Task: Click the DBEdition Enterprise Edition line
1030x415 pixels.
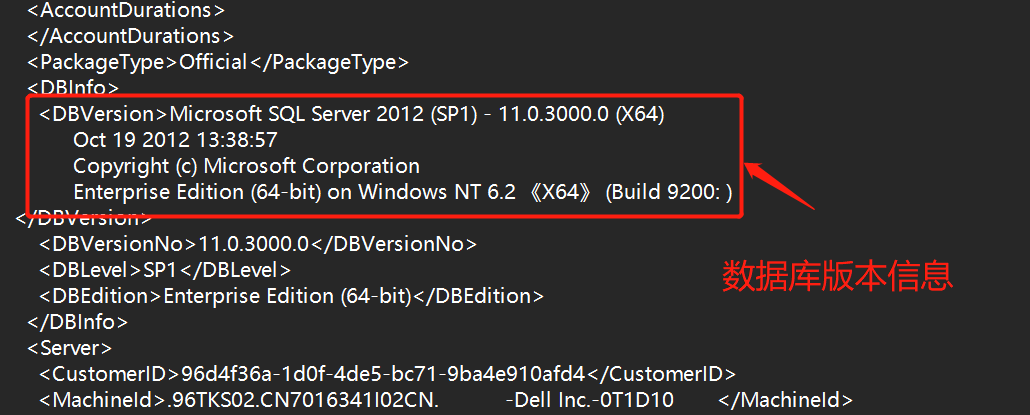Action: [x=291, y=295]
